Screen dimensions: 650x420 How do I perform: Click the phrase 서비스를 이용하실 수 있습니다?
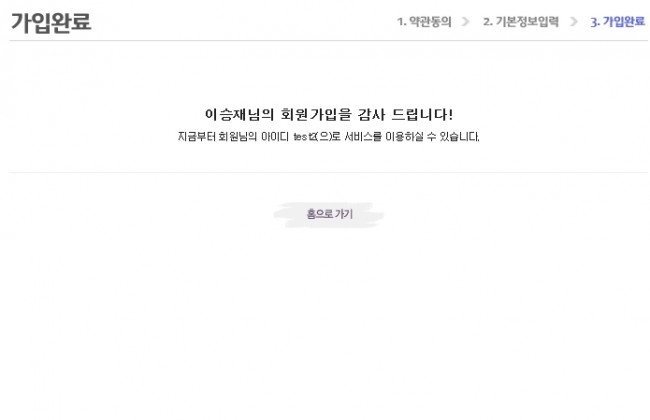tap(412, 136)
